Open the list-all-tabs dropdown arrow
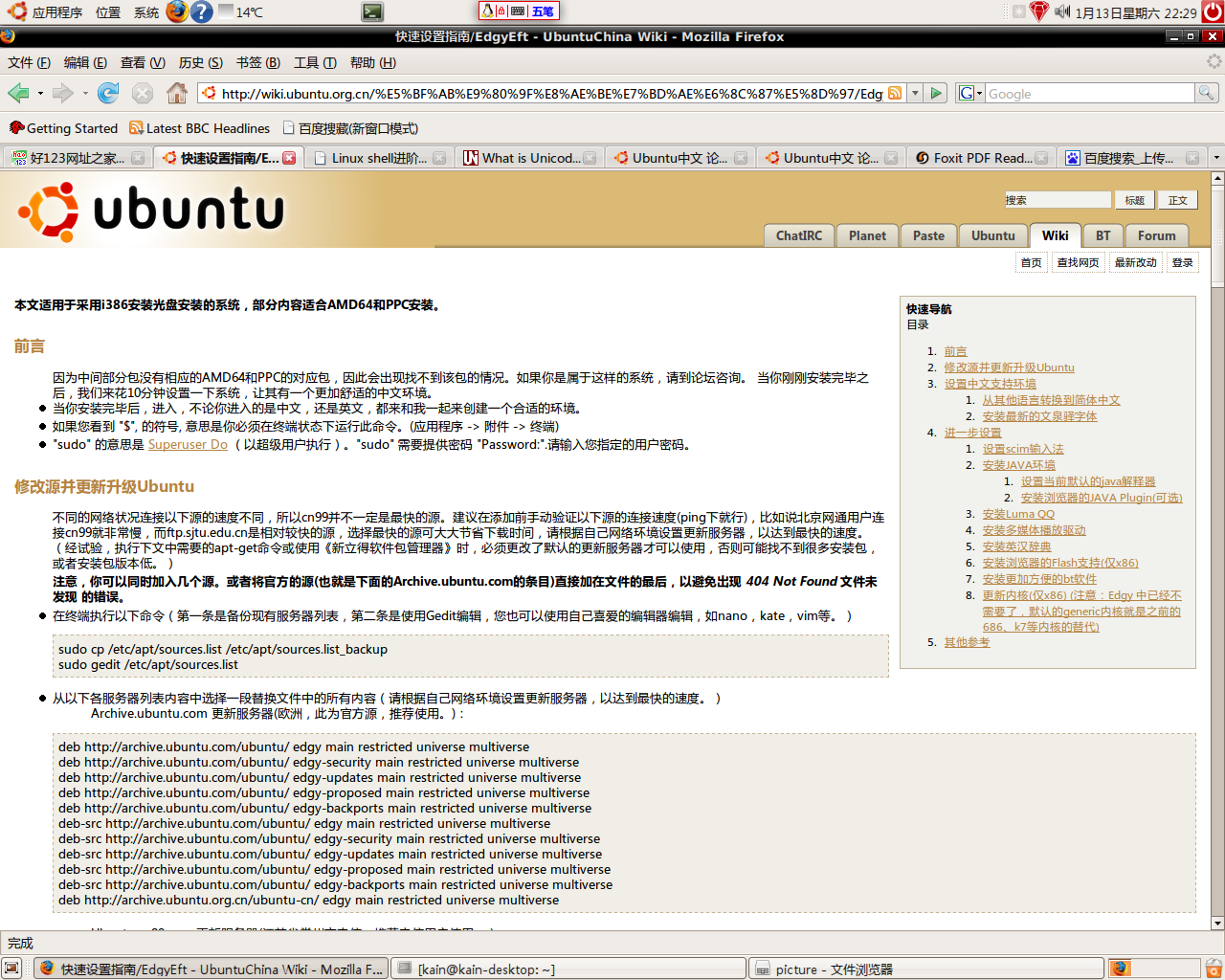The image size is (1225, 980). point(1216,158)
